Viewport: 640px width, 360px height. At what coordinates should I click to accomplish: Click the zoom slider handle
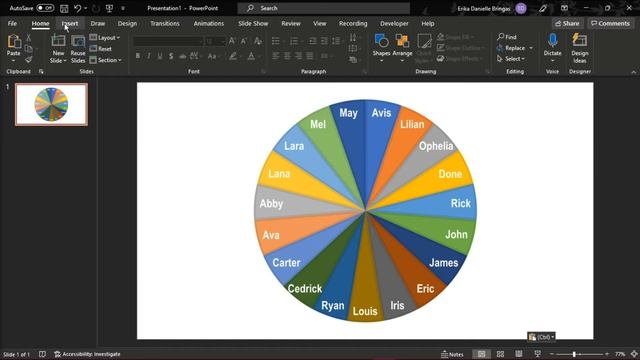[574, 354]
